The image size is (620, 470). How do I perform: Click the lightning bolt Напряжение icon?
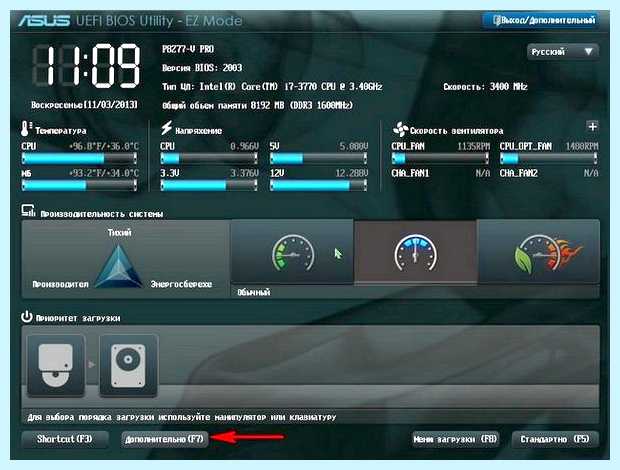tap(166, 128)
